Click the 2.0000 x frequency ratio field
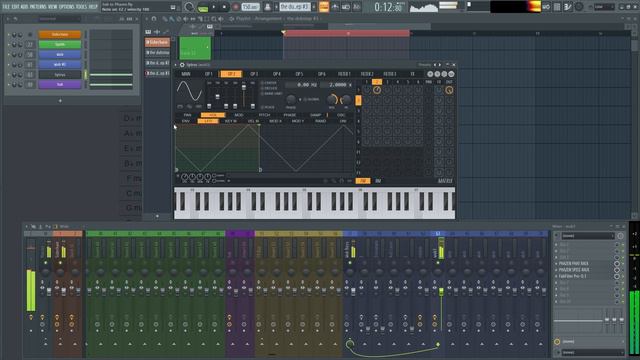Screen dimensions: 640x360 coord(337,85)
